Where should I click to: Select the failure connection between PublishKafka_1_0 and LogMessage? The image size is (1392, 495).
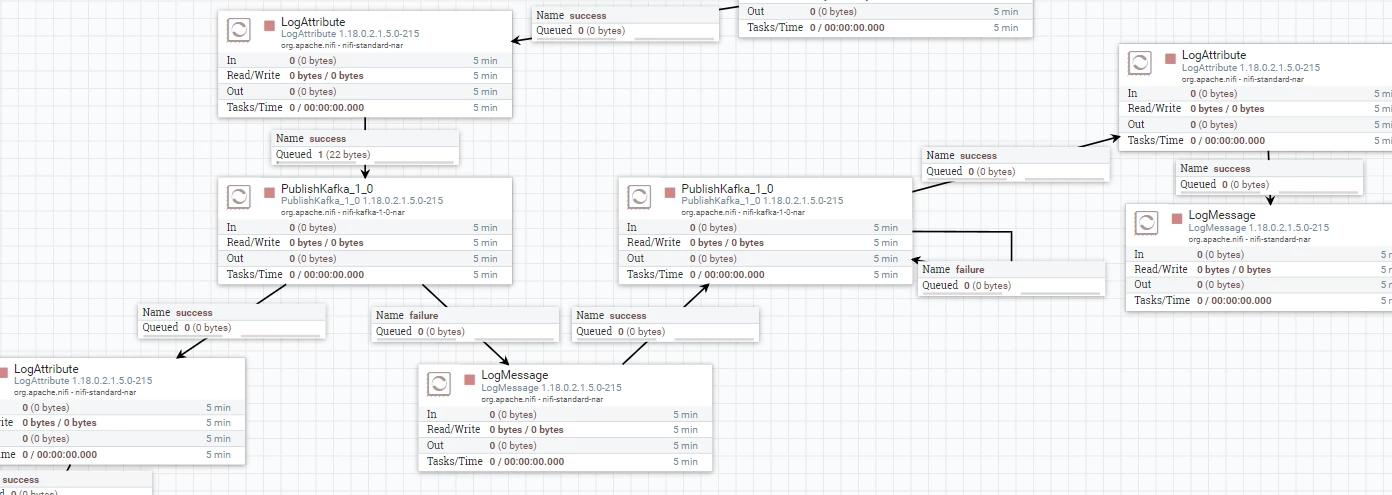pos(466,323)
